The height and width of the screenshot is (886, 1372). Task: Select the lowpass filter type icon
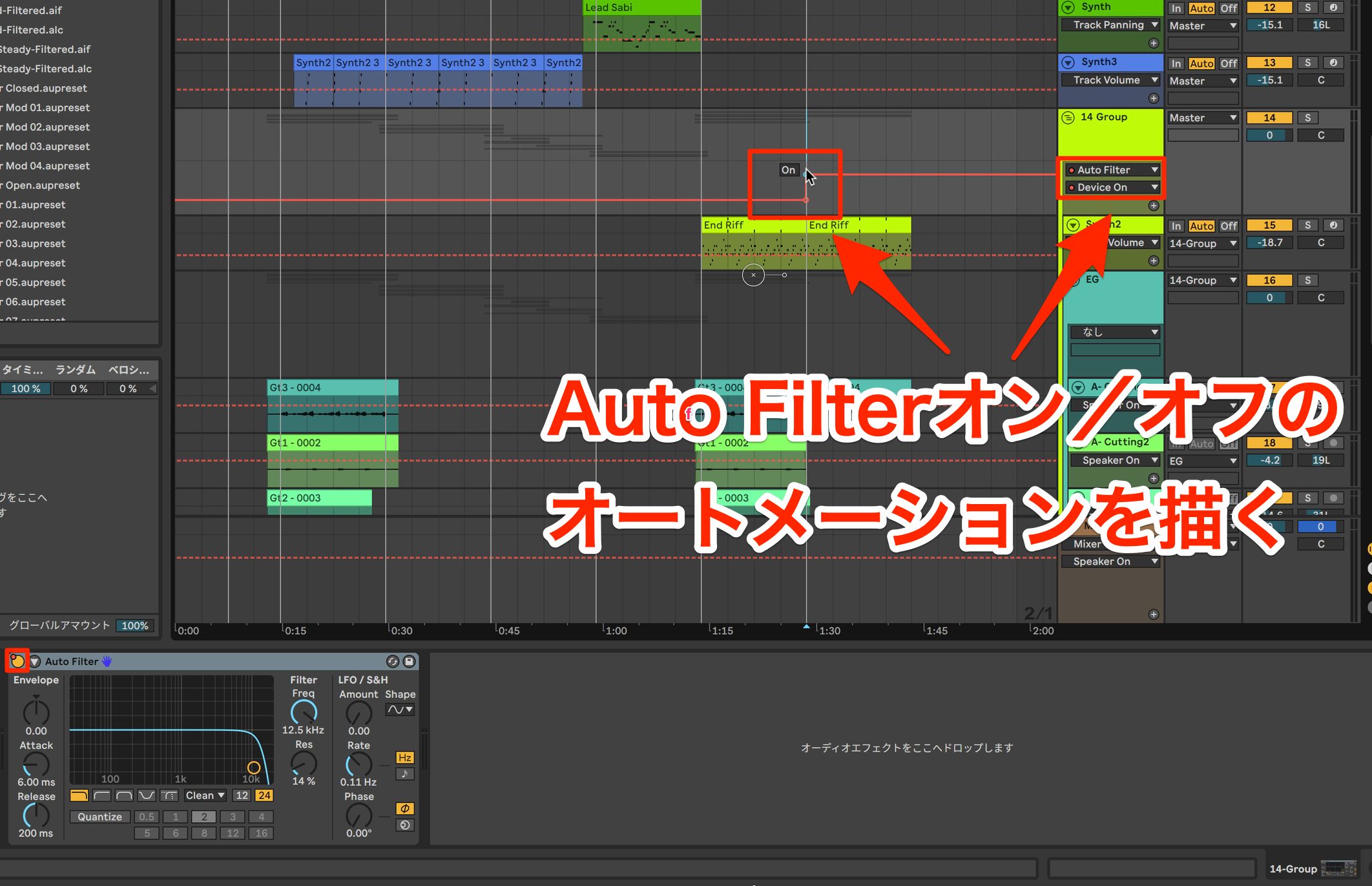(79, 795)
